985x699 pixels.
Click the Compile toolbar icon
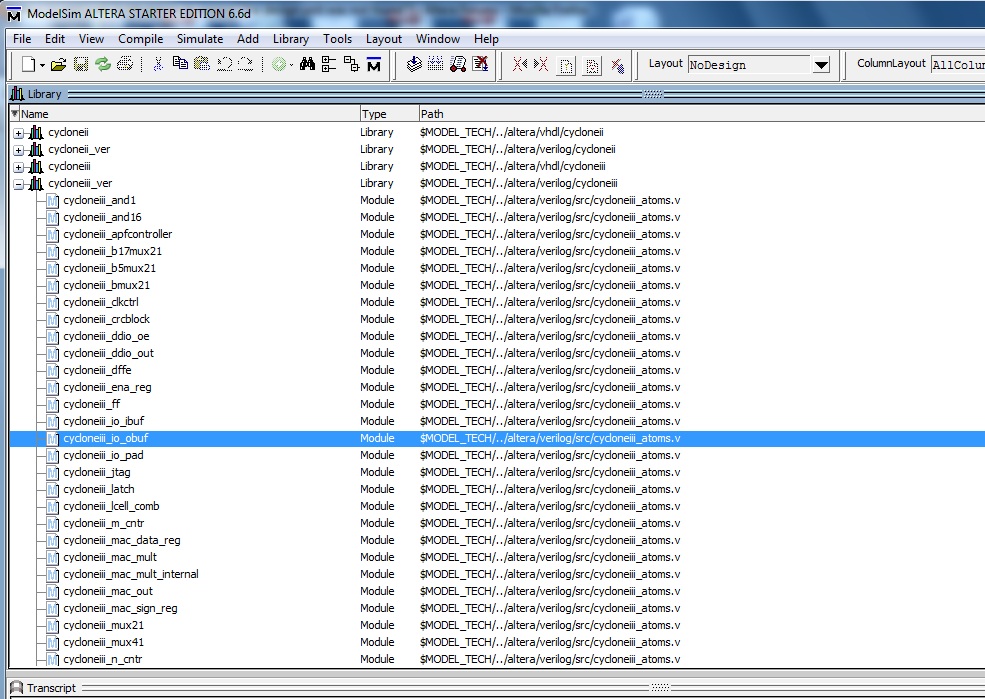tap(414, 64)
